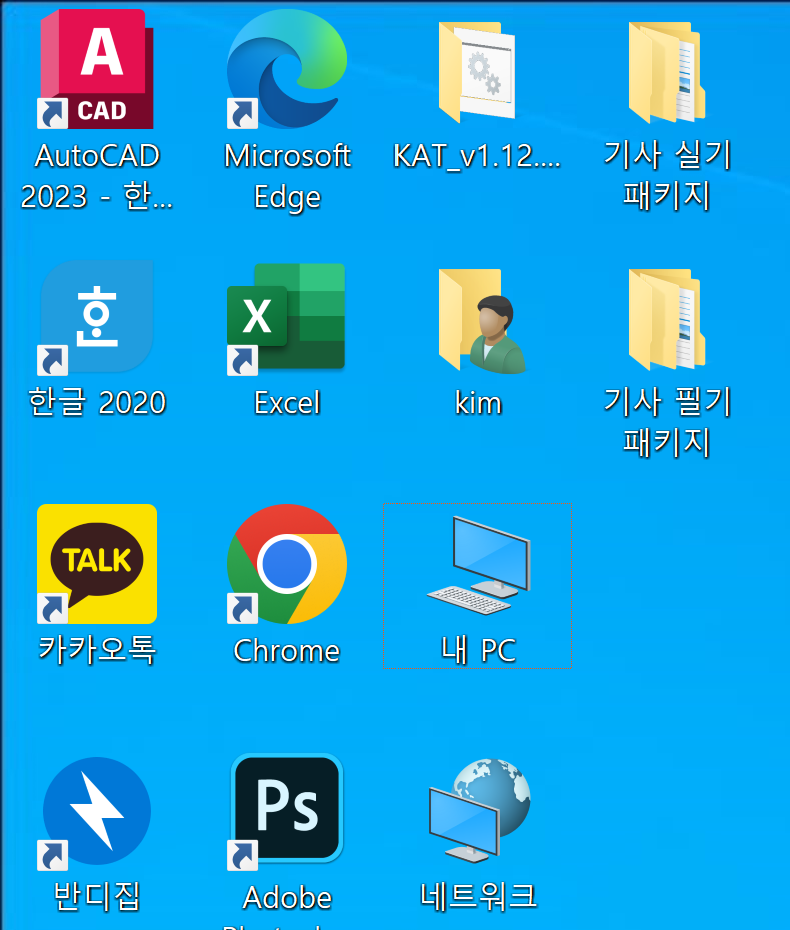Click the "네트워크" label text
This screenshot has height=930, width=790.
(x=478, y=896)
